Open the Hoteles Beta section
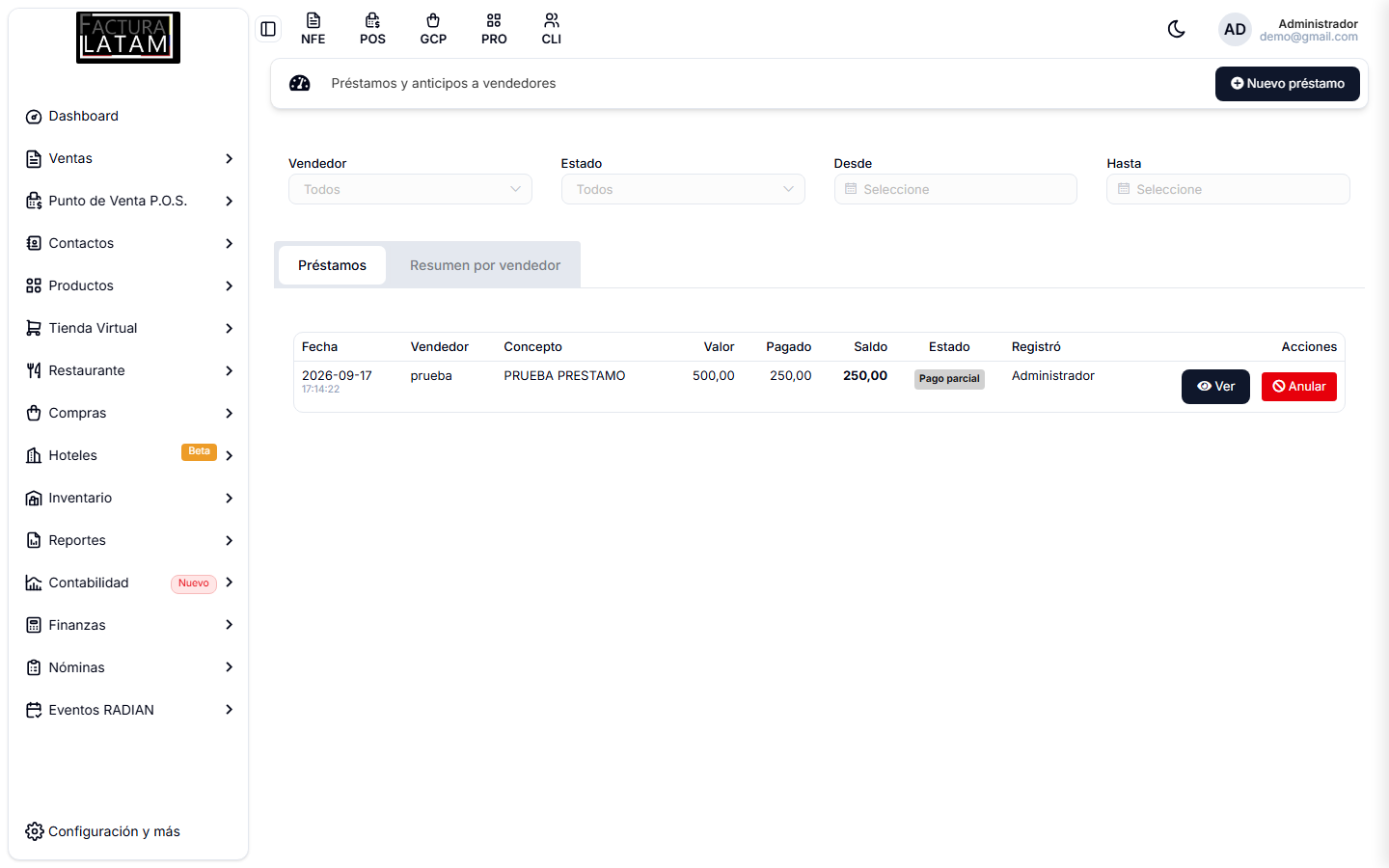 pos(128,455)
